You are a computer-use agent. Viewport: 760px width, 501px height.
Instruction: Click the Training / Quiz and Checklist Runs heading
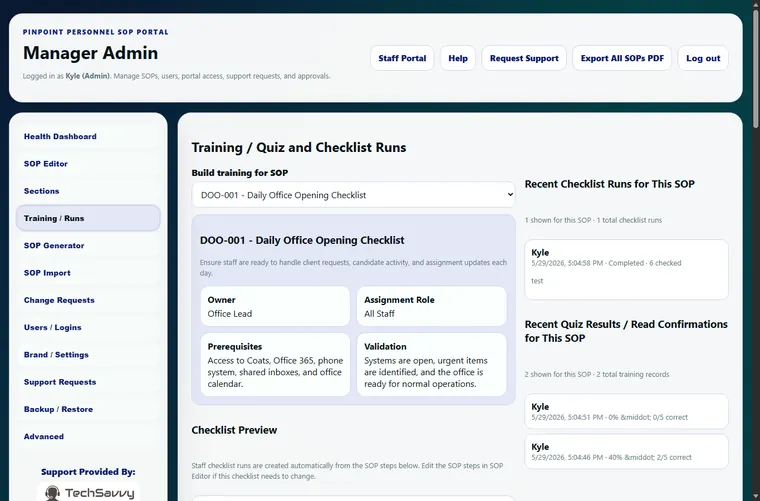pos(299,147)
